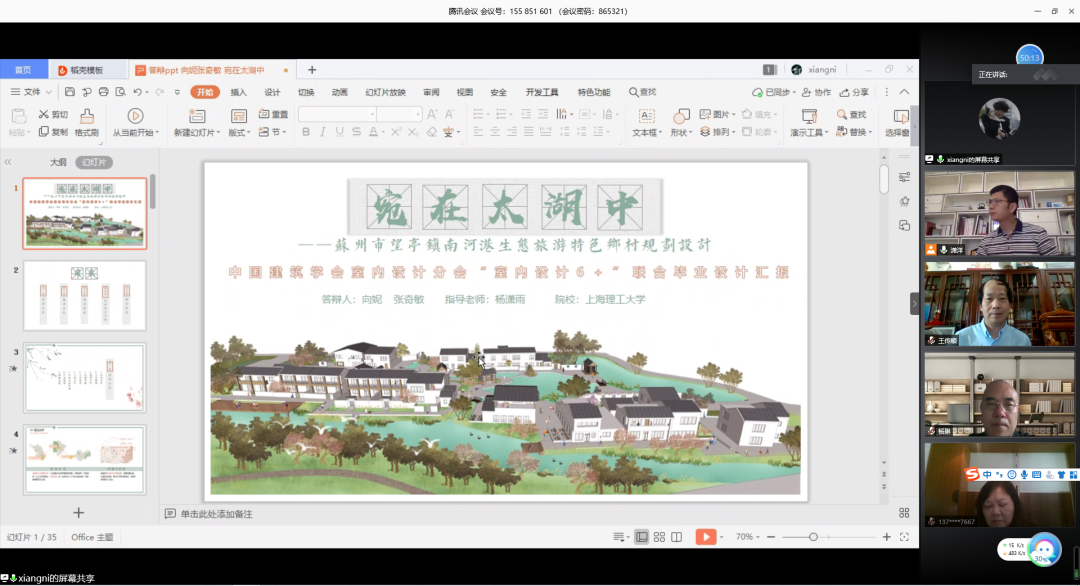Image resolution: width=1080 pixels, height=586 pixels.
Task: Open 演示工具 presentation tools
Action: tap(809, 123)
